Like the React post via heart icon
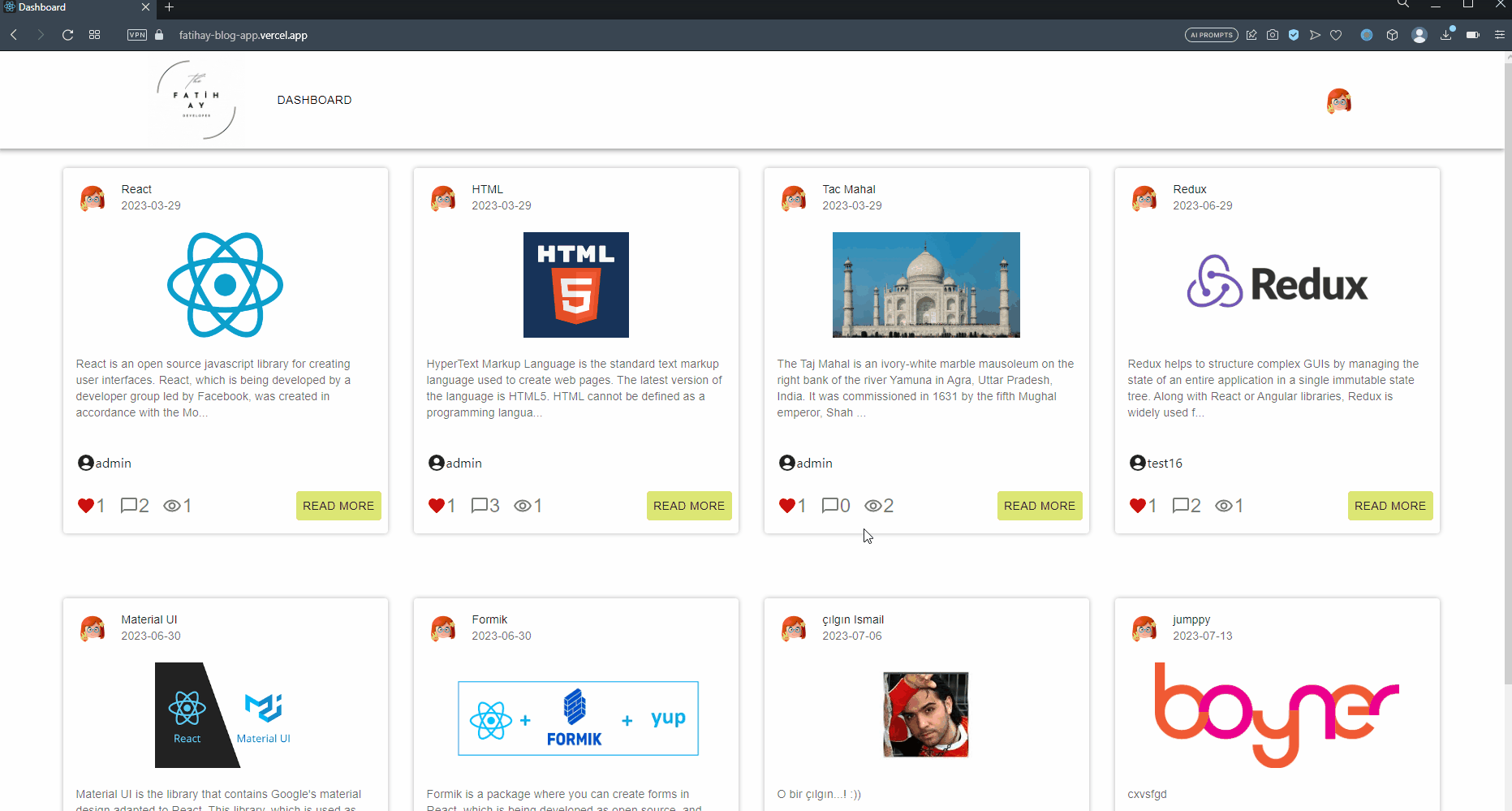 click(x=85, y=506)
